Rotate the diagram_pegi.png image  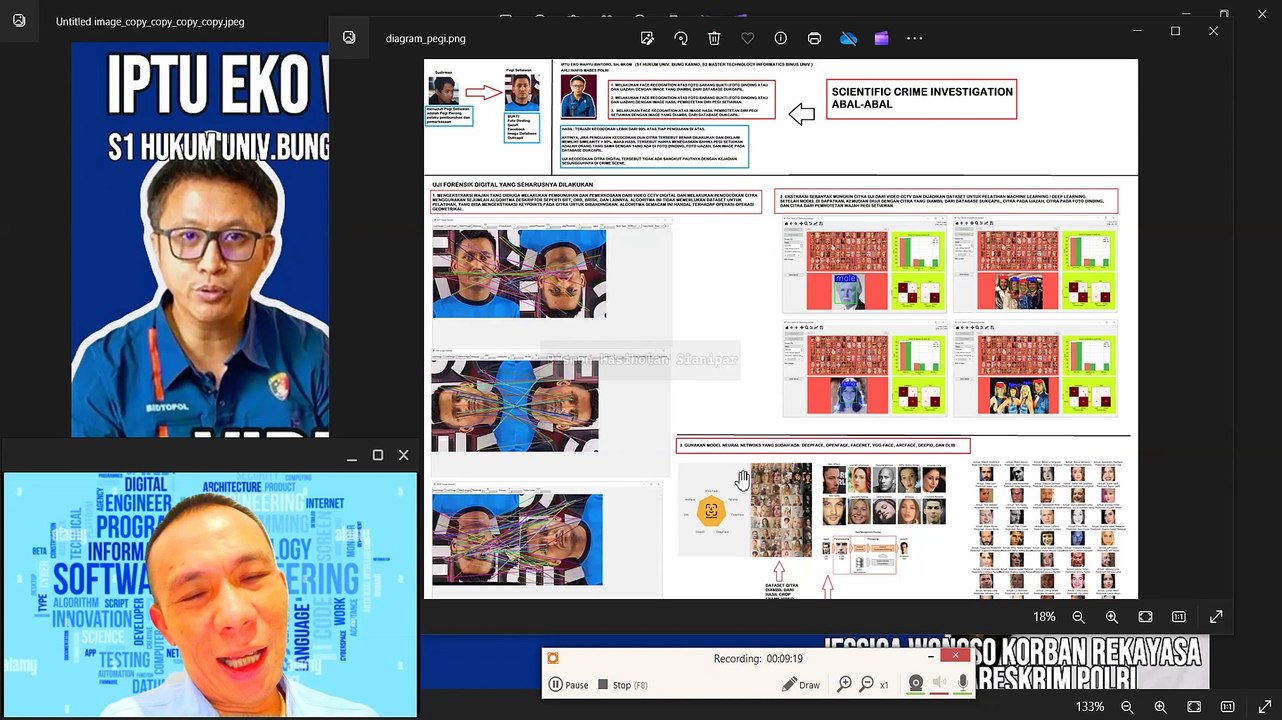pos(681,38)
